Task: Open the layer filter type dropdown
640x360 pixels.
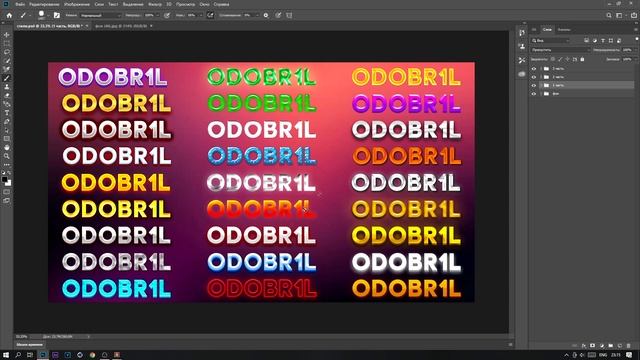Action: [550, 40]
